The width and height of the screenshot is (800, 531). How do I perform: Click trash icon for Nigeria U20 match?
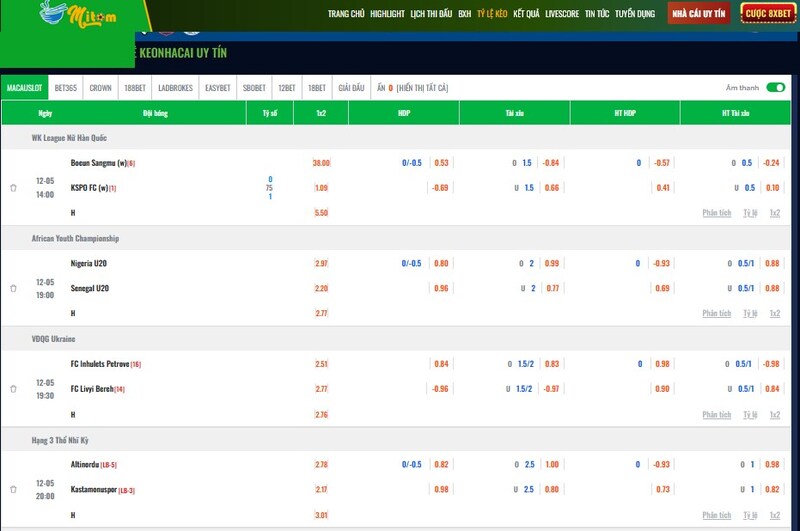pyautogui.click(x=14, y=288)
